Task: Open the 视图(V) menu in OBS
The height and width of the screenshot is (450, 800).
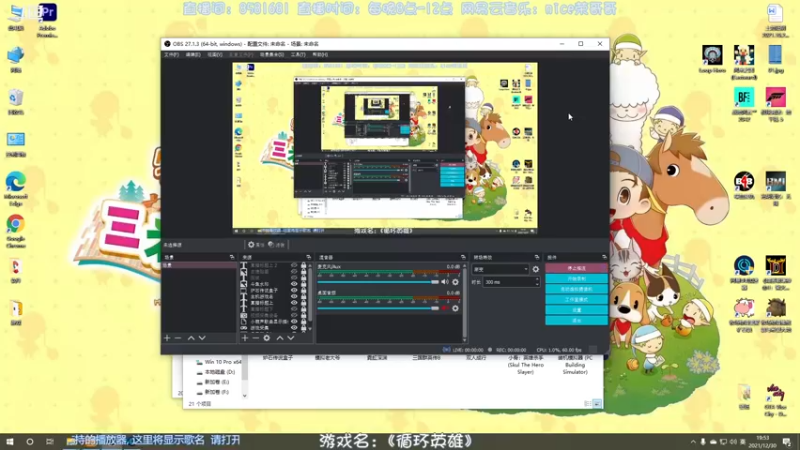Action: coord(215,55)
